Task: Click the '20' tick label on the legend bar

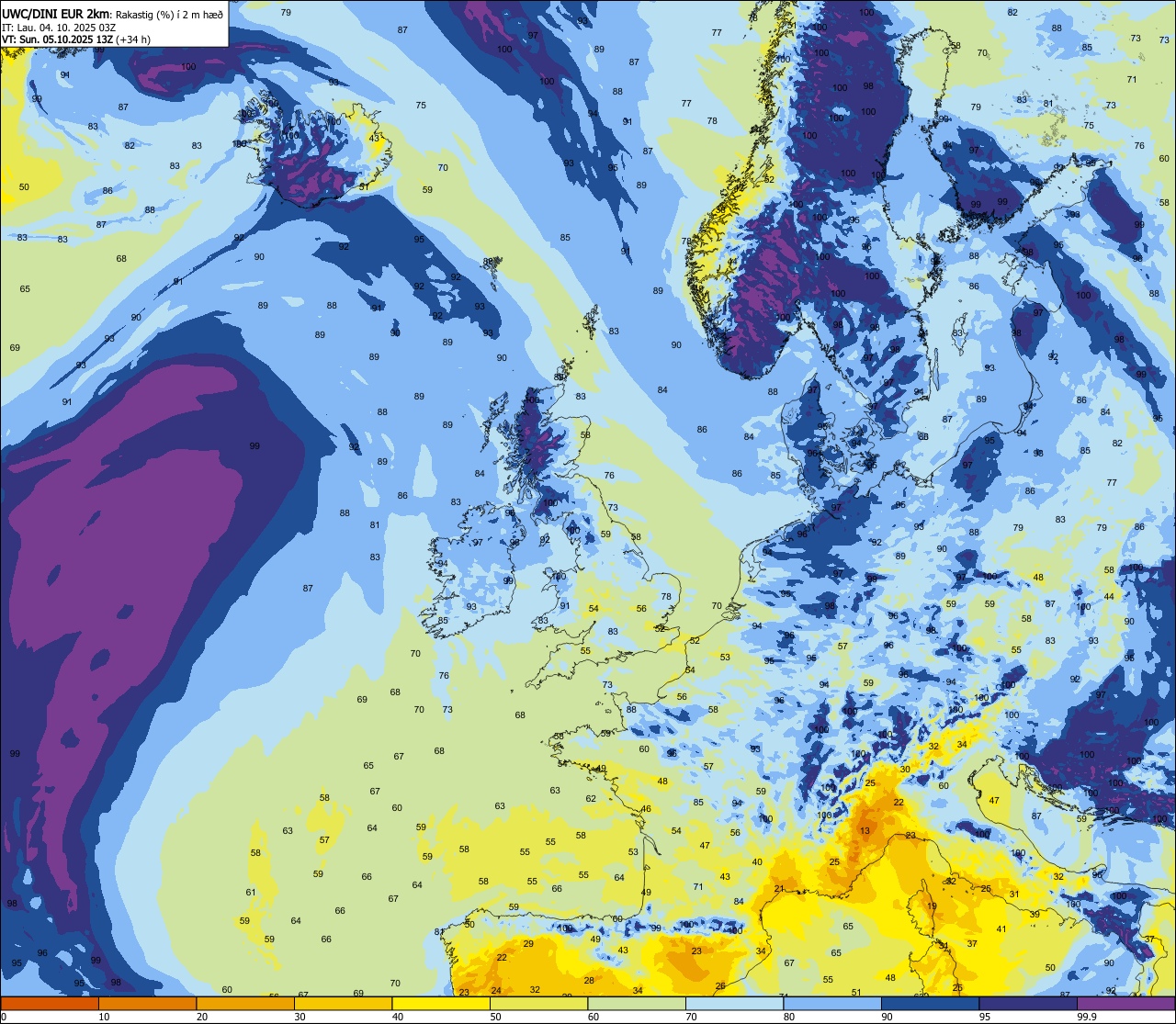Action: pos(202,1017)
